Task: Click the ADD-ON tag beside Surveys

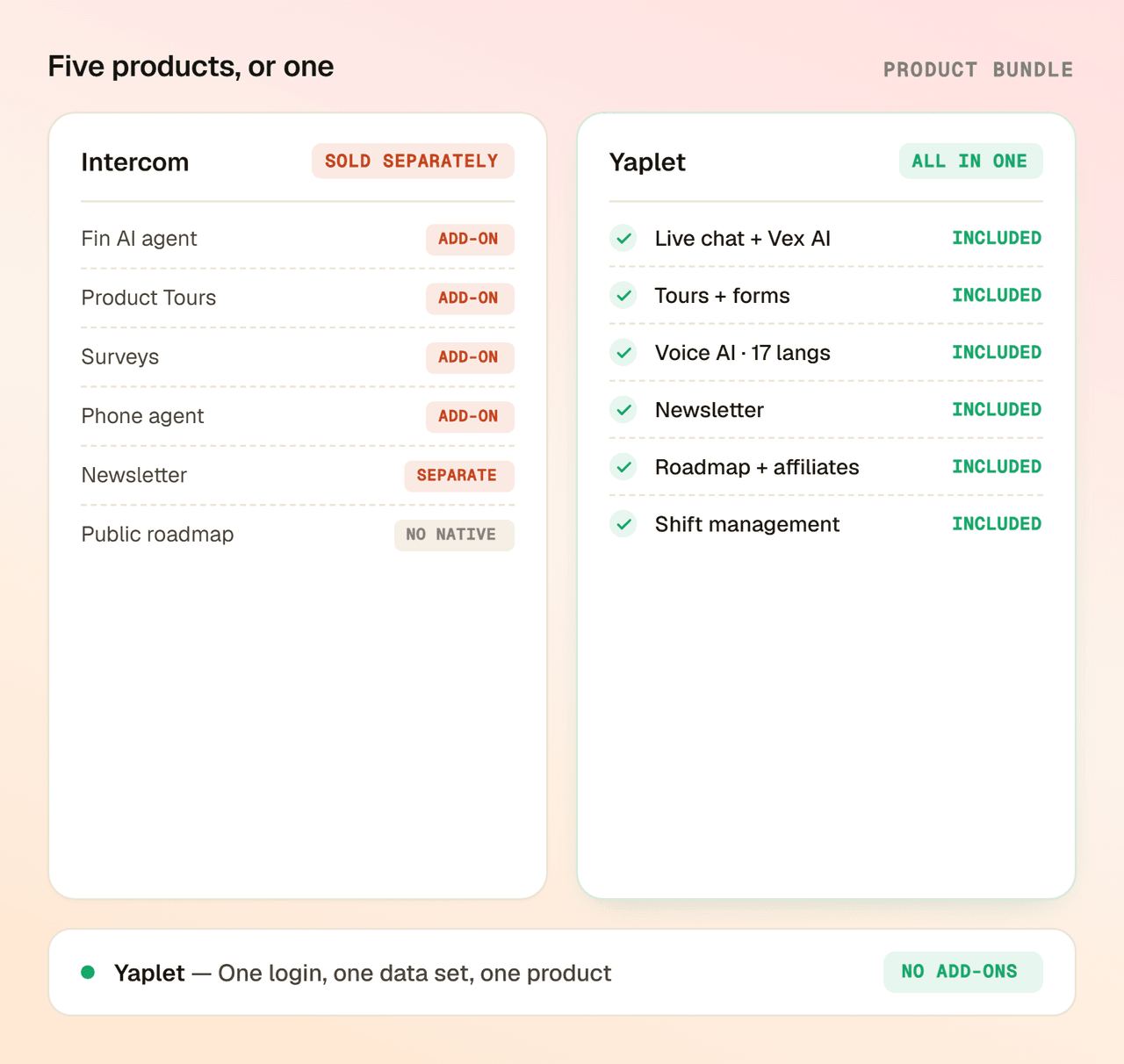Action: [x=470, y=357]
